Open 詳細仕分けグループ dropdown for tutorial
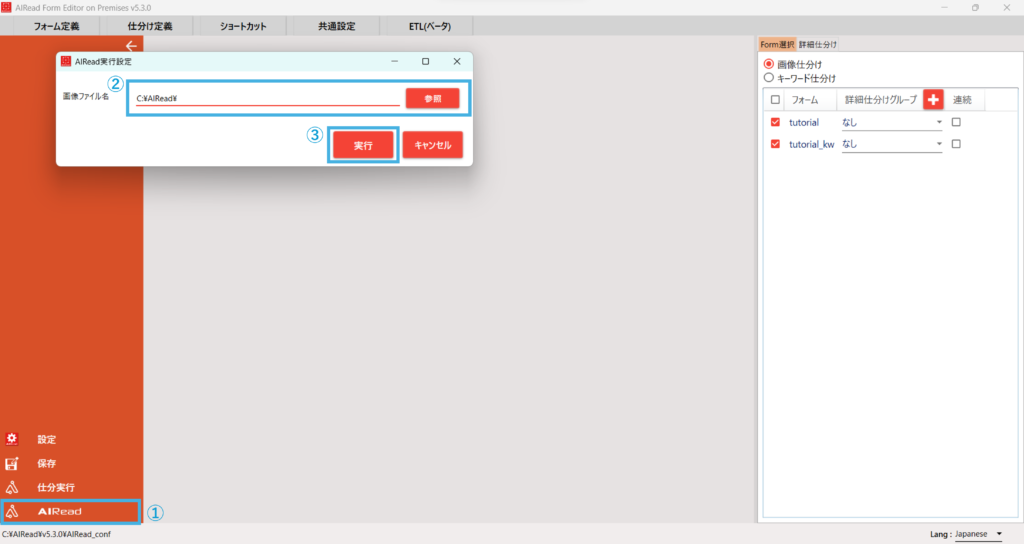 click(939, 123)
